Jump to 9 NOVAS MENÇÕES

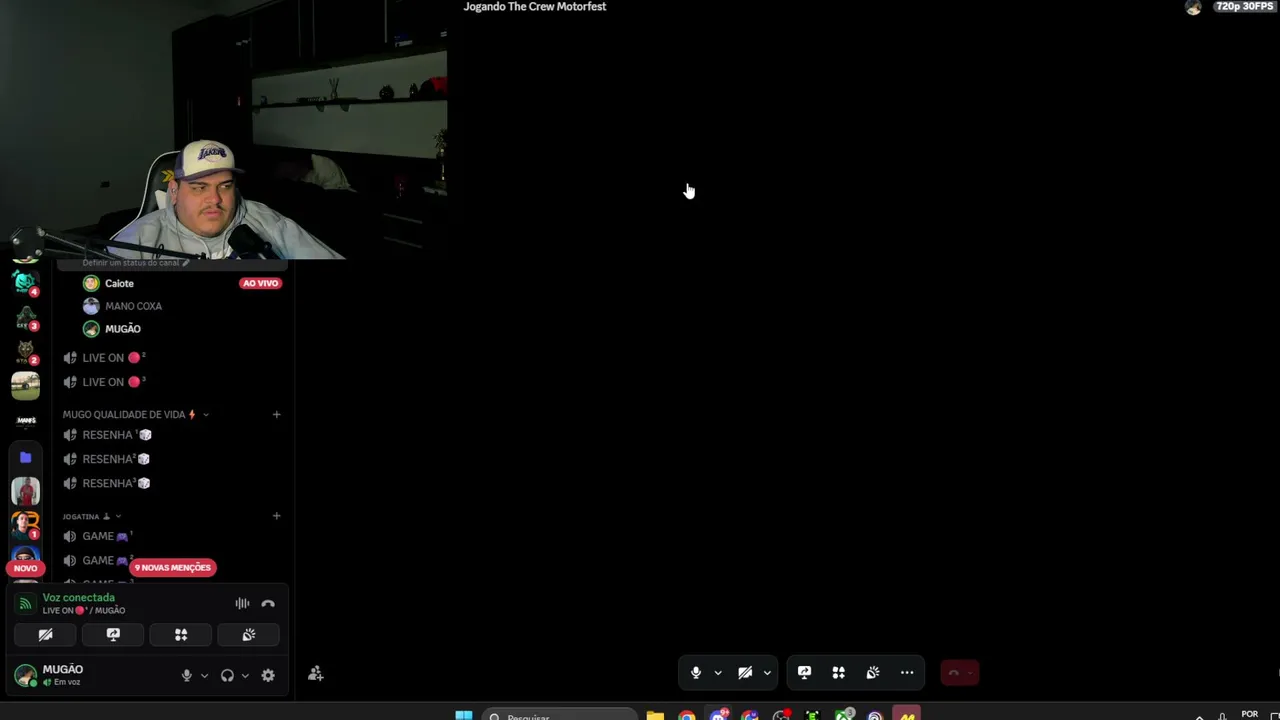coord(173,568)
